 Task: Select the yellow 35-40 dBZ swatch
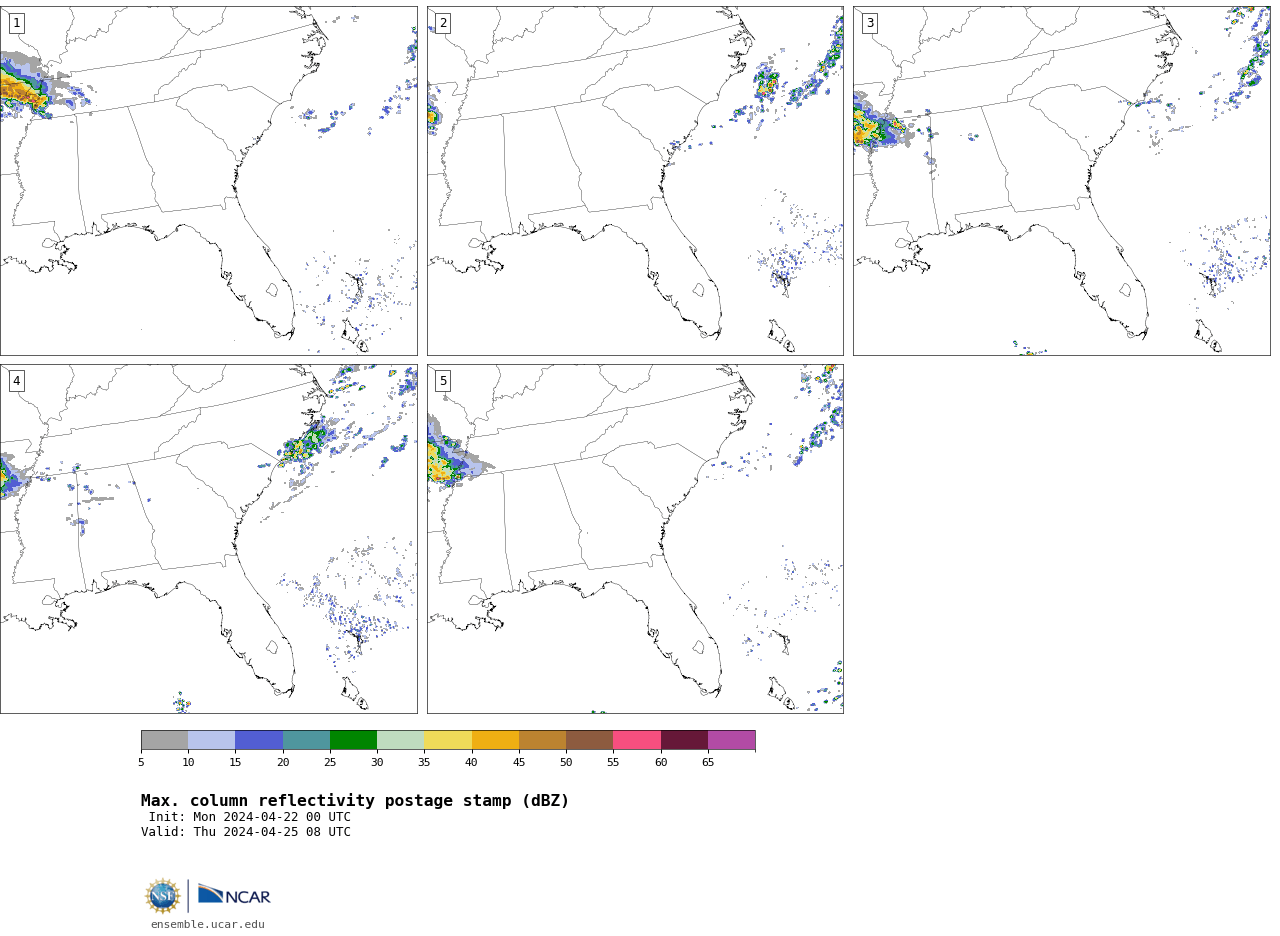448,740
